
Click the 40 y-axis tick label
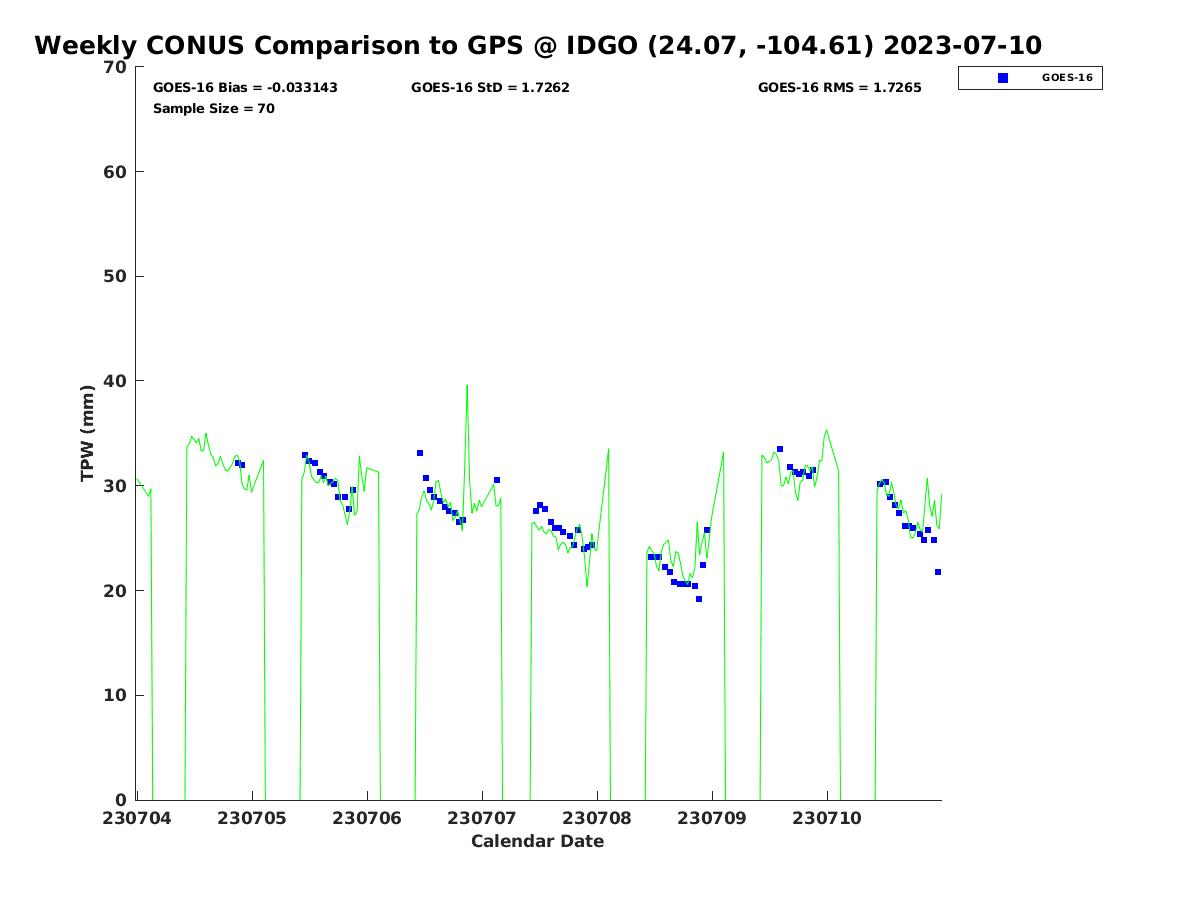[116, 381]
